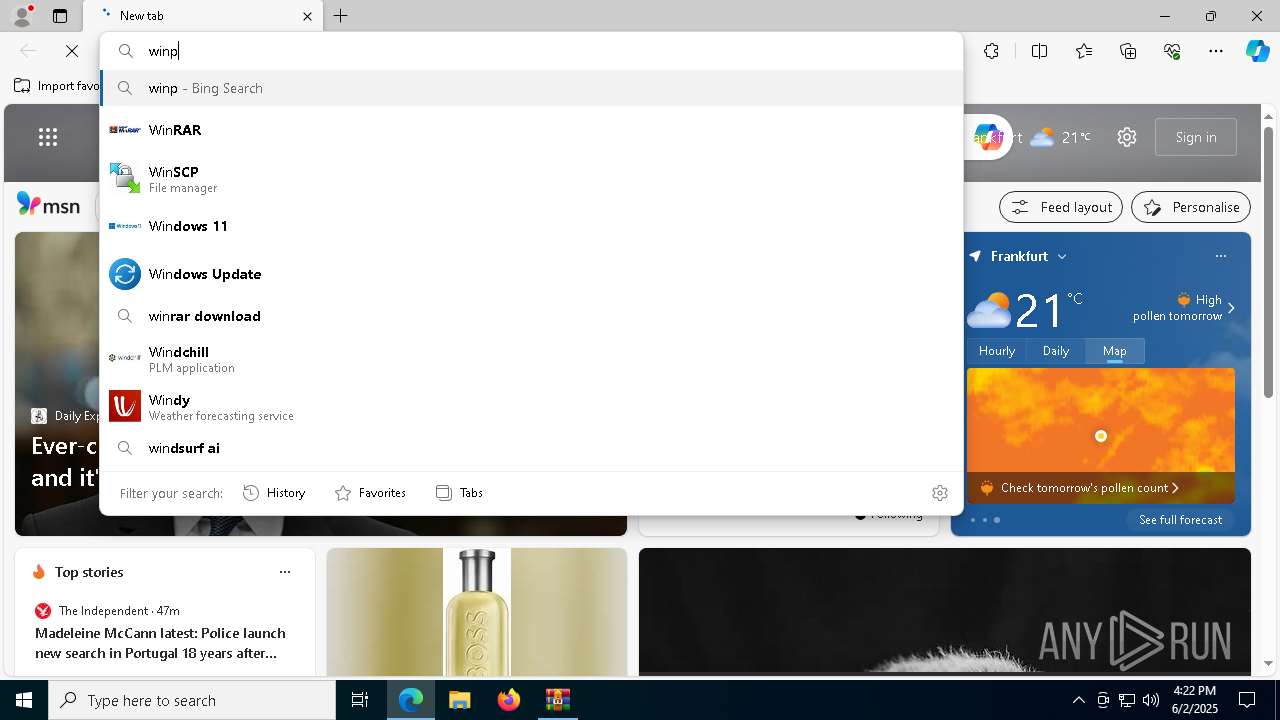
Task: Open search suggestion settings gear
Action: coord(939,492)
